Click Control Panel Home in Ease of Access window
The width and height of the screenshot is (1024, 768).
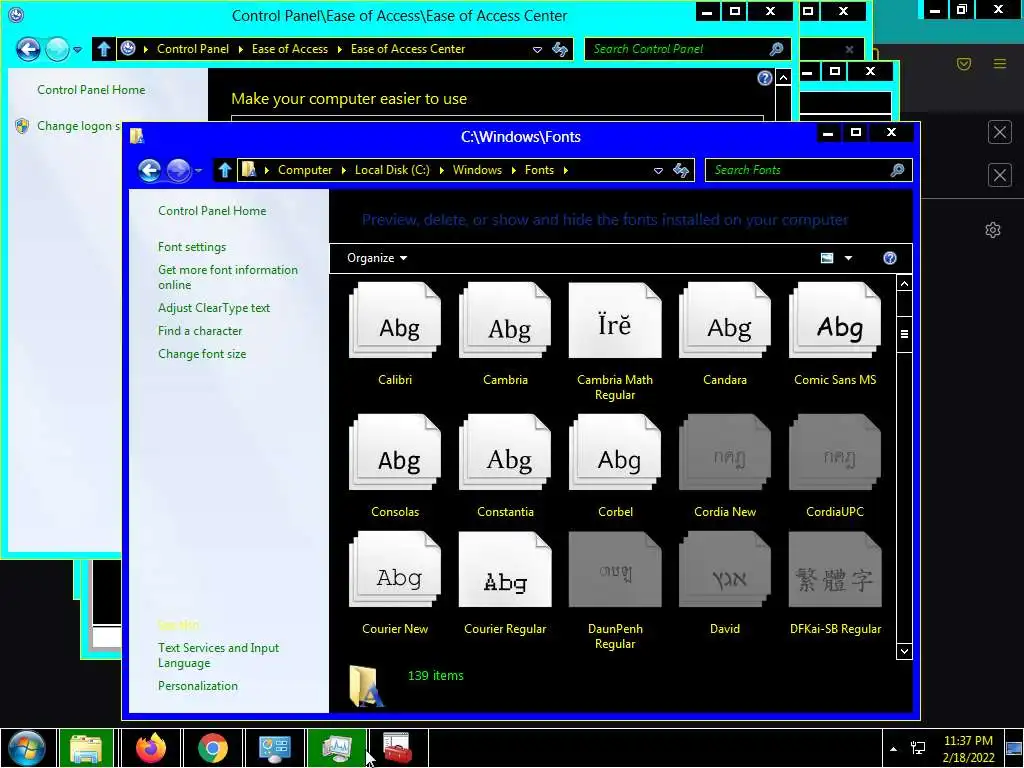pyautogui.click(x=91, y=89)
